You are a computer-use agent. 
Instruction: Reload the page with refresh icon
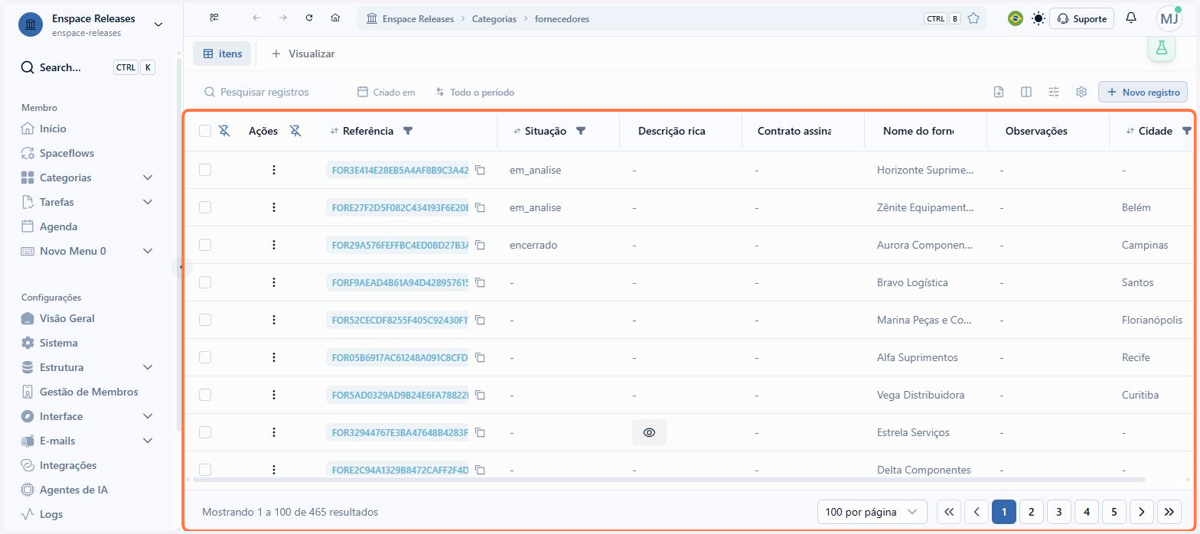pyautogui.click(x=309, y=18)
